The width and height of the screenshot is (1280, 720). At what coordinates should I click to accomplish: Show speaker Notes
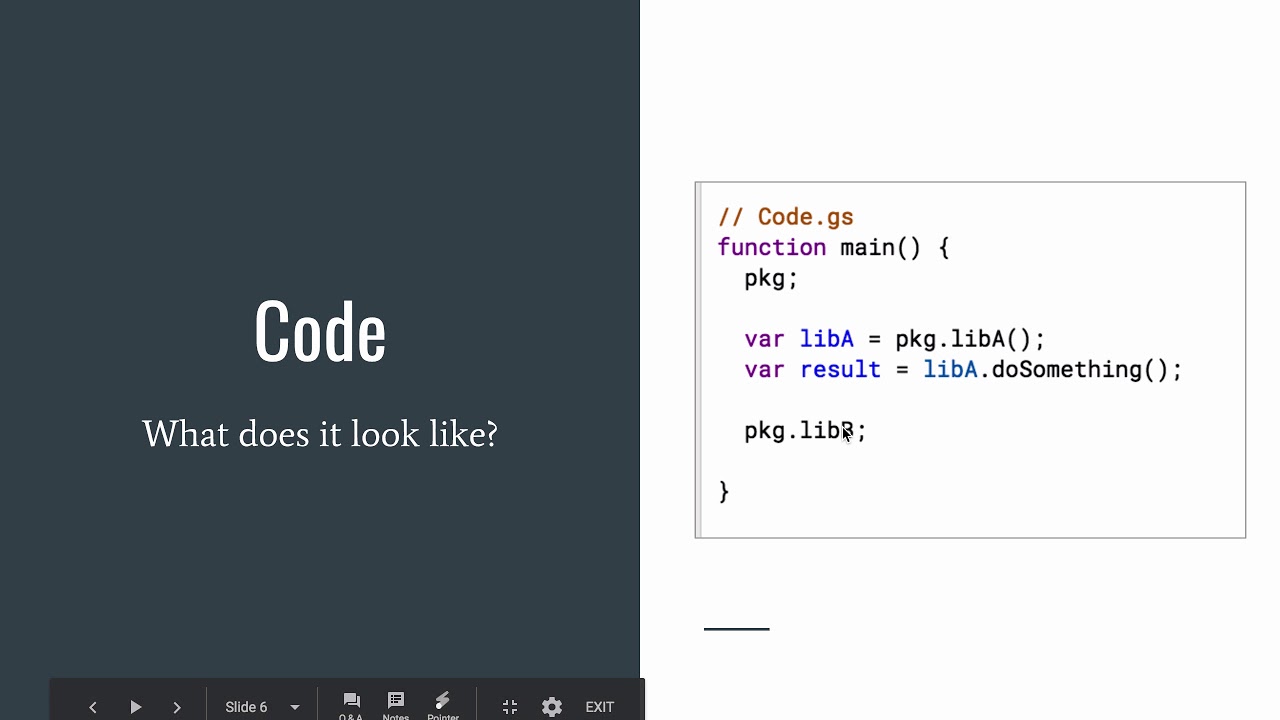pos(396,705)
